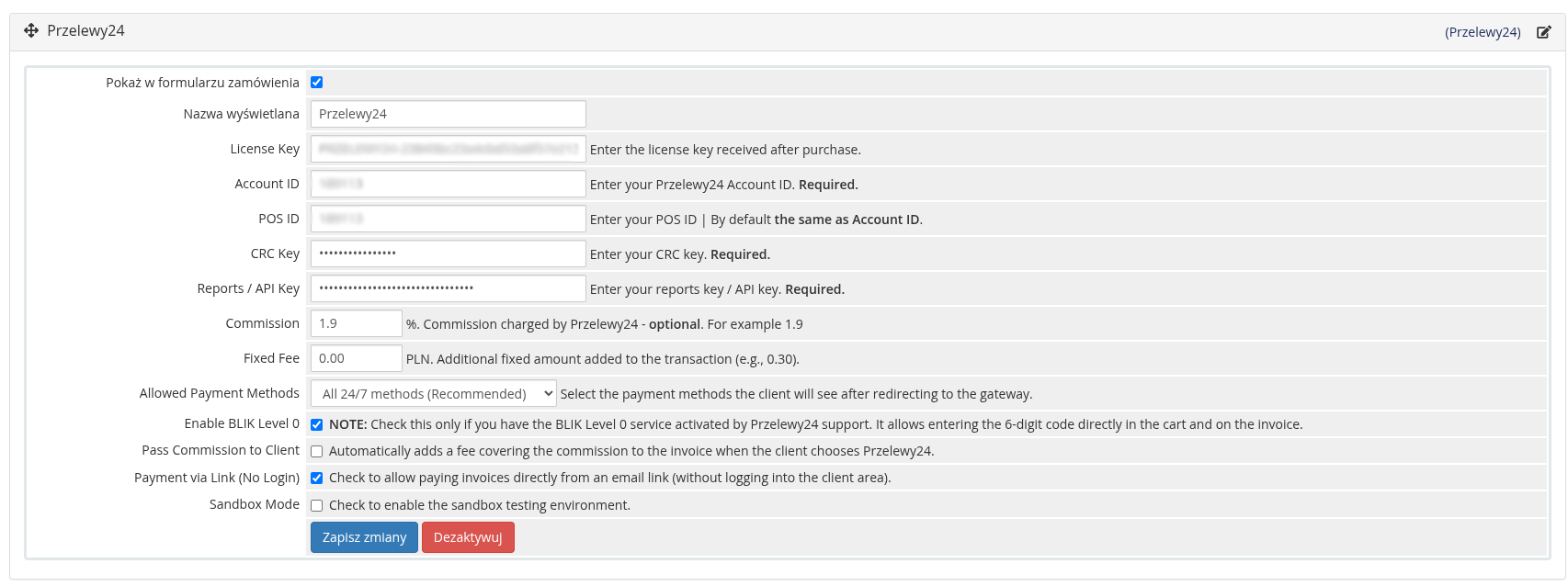Open the Allowed Payment Methods dropdown
The image size is (1568, 586).
coord(433,394)
